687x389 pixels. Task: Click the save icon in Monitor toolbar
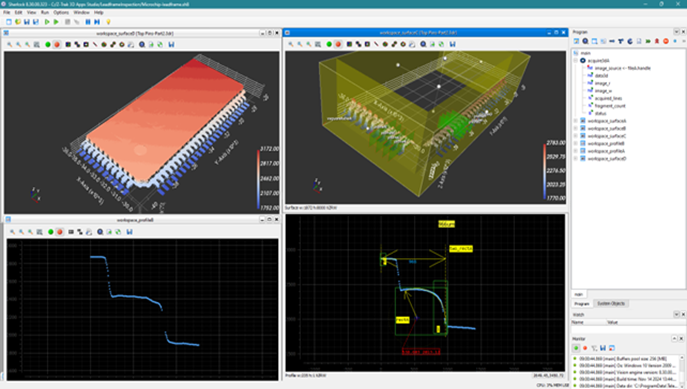click(x=603, y=348)
